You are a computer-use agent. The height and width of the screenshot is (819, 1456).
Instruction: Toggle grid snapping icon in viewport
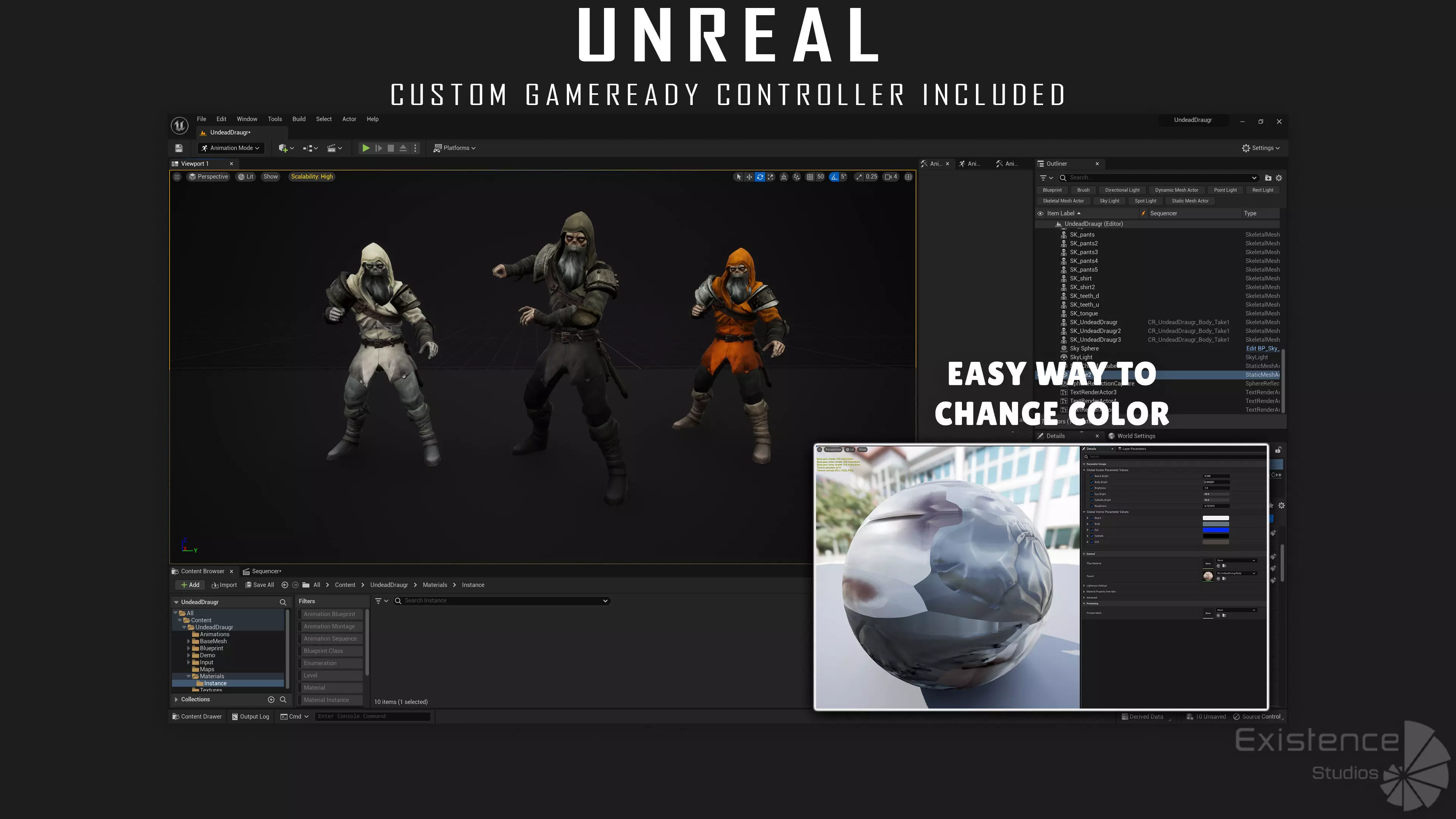pyautogui.click(x=810, y=177)
